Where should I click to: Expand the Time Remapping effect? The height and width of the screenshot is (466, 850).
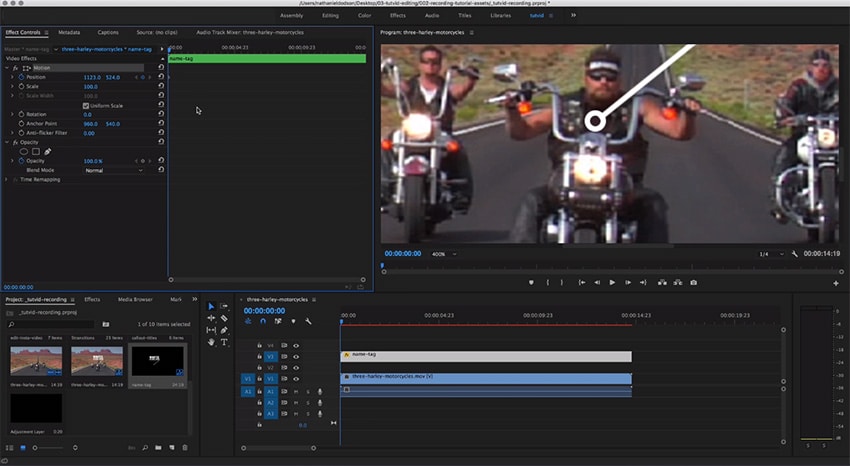[x=8, y=180]
